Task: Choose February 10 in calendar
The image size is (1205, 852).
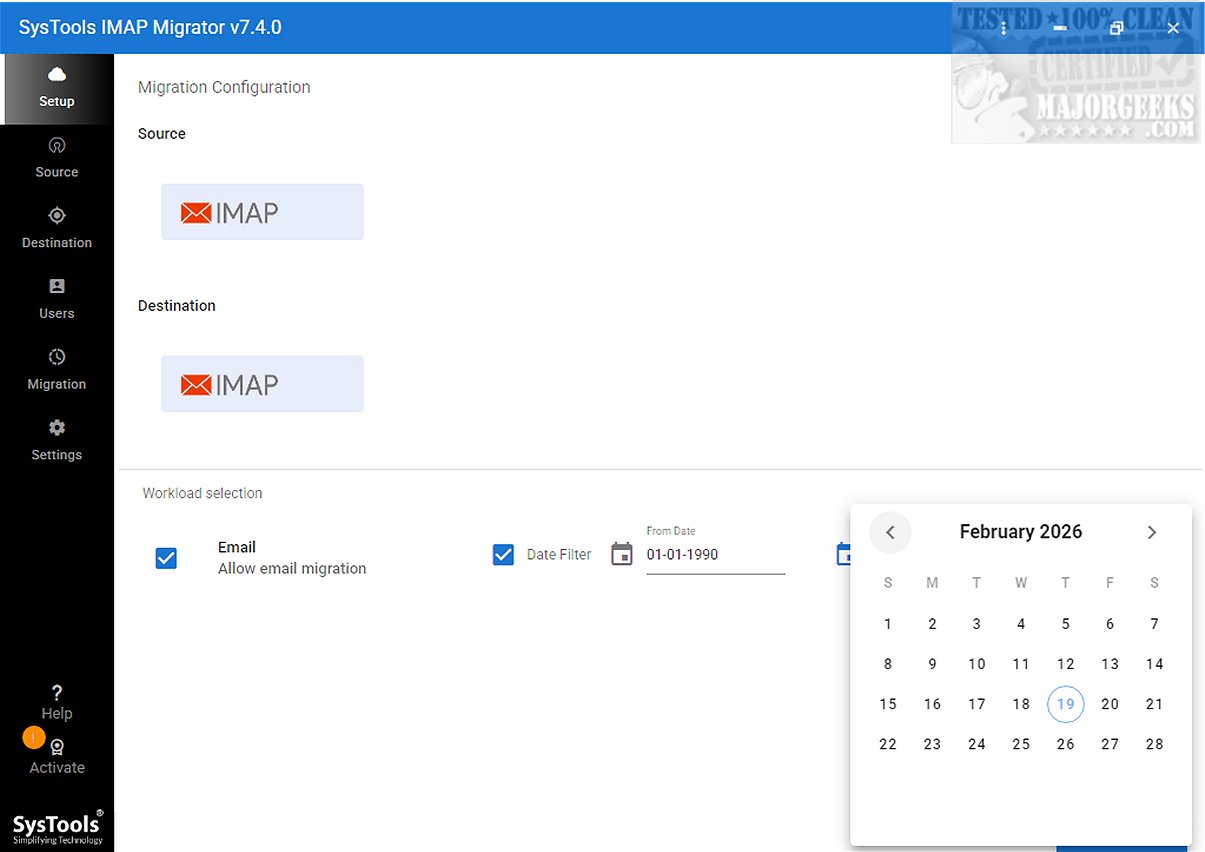Action: pos(977,664)
